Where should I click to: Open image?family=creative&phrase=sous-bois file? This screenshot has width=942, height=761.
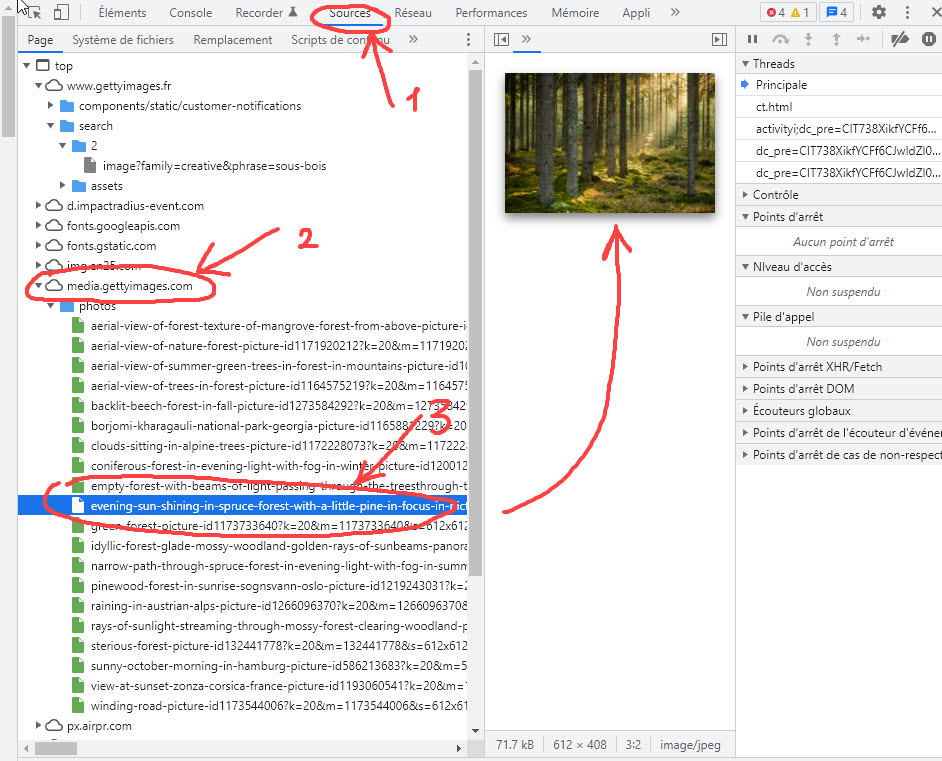[214, 166]
